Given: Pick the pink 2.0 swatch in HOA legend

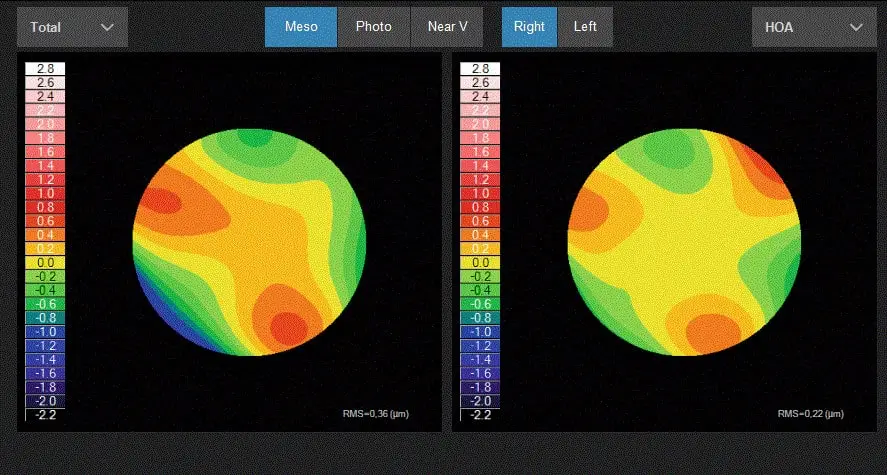Looking at the screenshot, I should click(x=480, y=124).
